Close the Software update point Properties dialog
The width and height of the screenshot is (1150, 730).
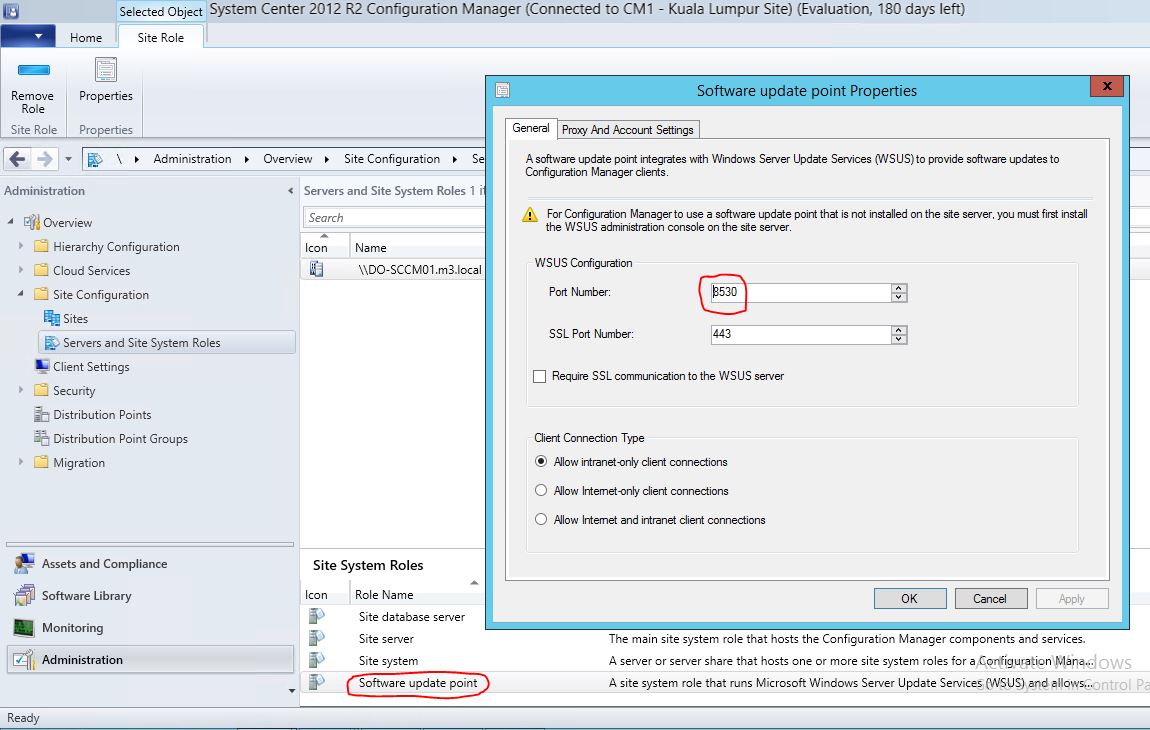[1107, 87]
